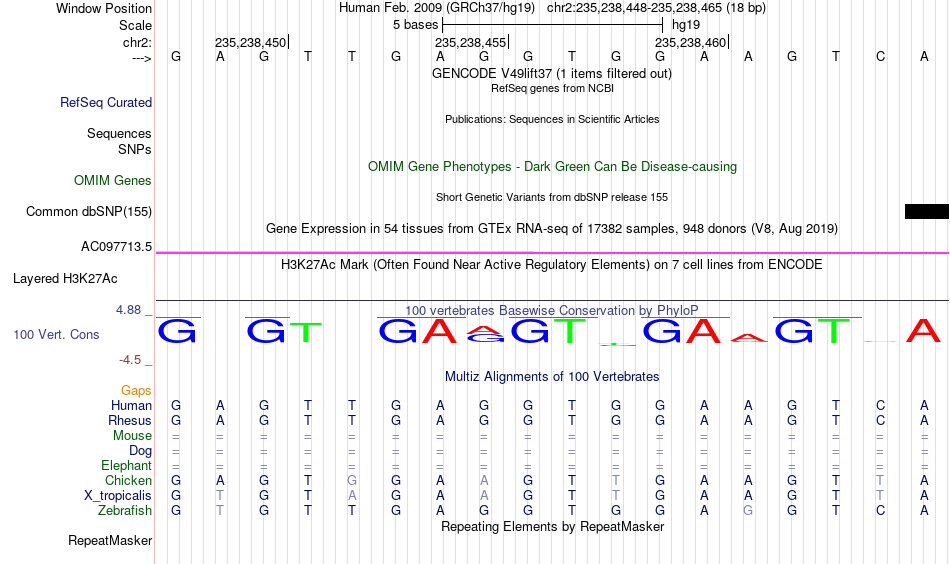Open the RefSeq Curated track label
This screenshot has width=950, height=564.
tap(106, 102)
